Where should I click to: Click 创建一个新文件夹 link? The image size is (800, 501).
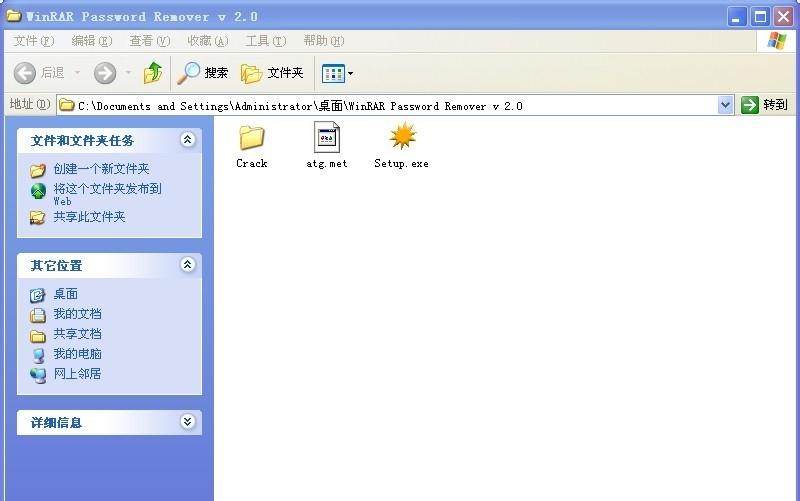[x=102, y=169]
